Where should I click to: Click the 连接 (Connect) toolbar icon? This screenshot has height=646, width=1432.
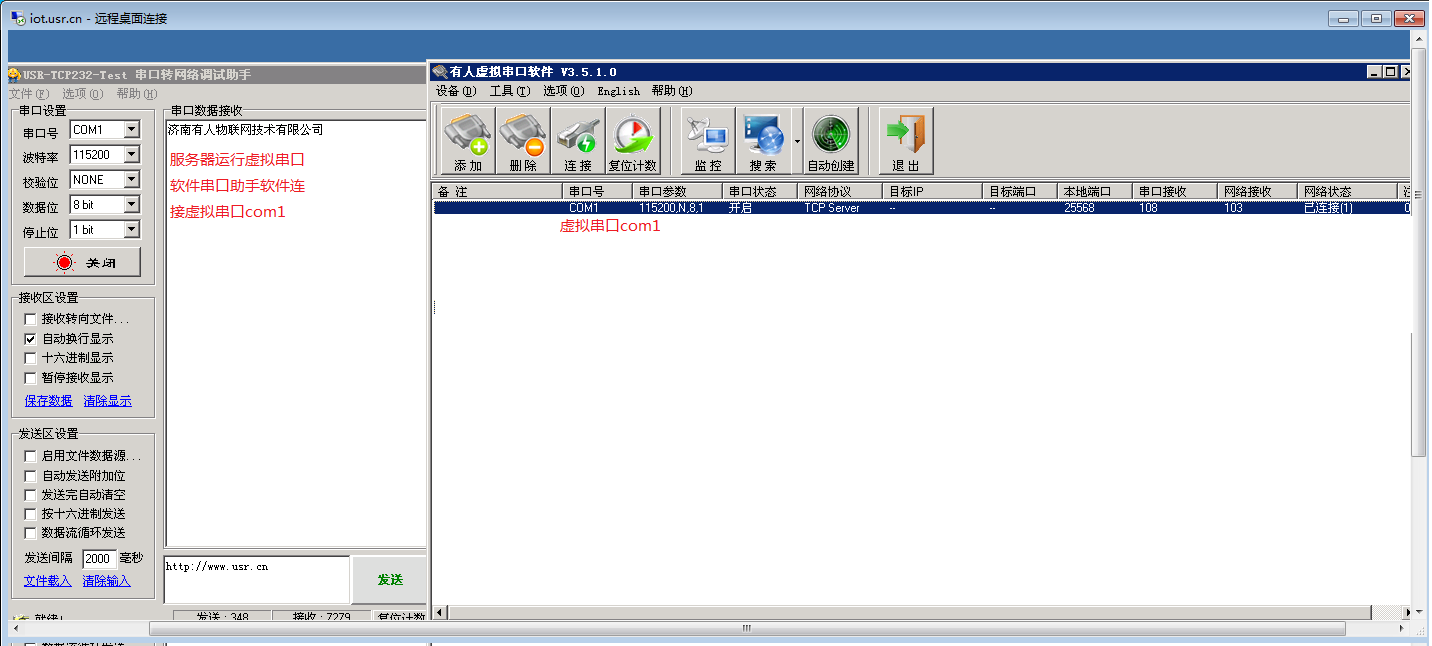(577, 141)
